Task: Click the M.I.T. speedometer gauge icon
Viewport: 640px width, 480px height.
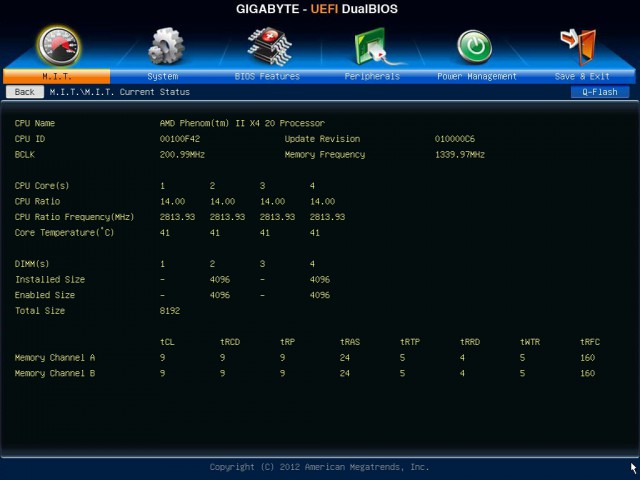Action: pos(59,46)
